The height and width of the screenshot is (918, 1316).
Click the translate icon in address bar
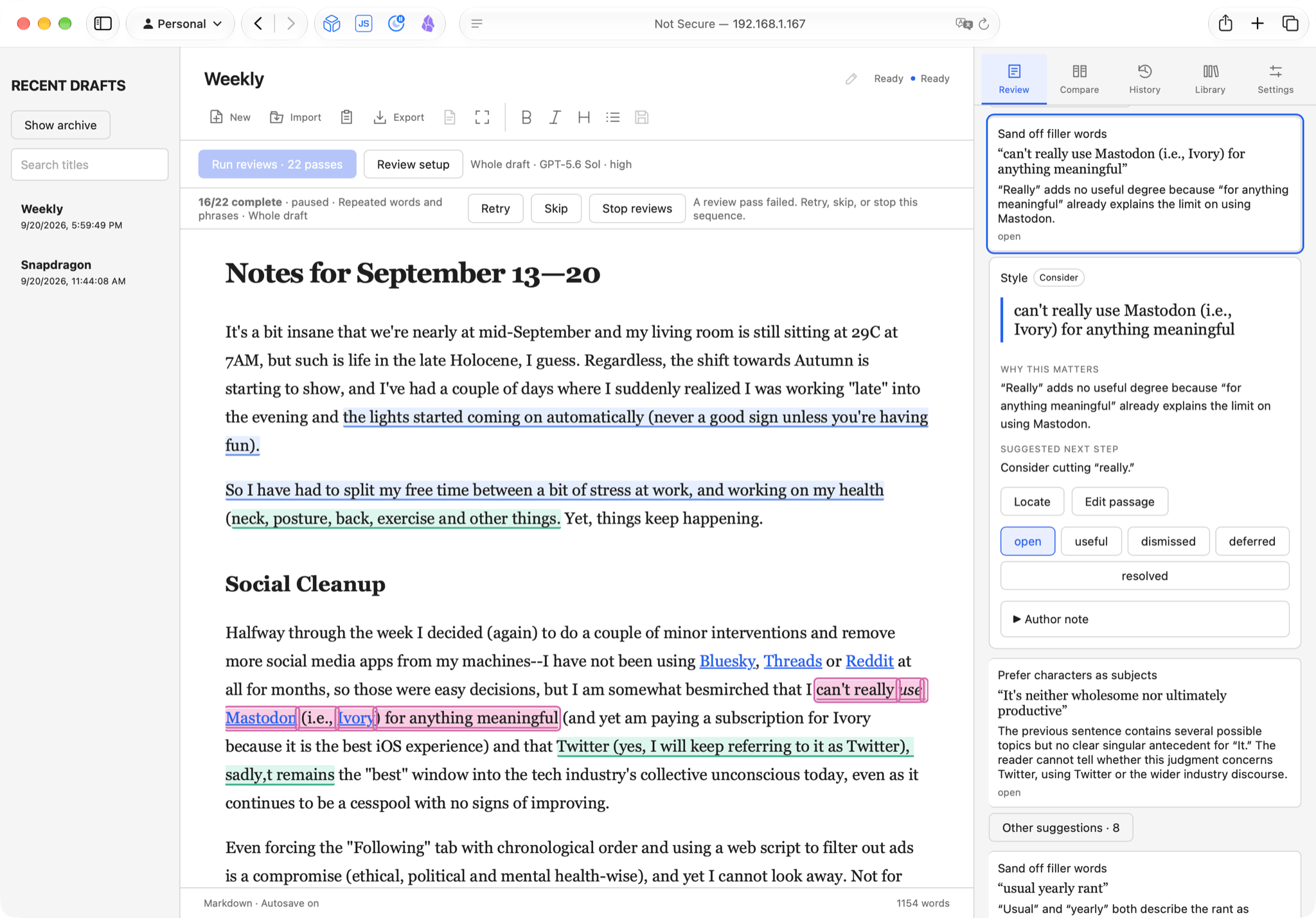pos(963,24)
